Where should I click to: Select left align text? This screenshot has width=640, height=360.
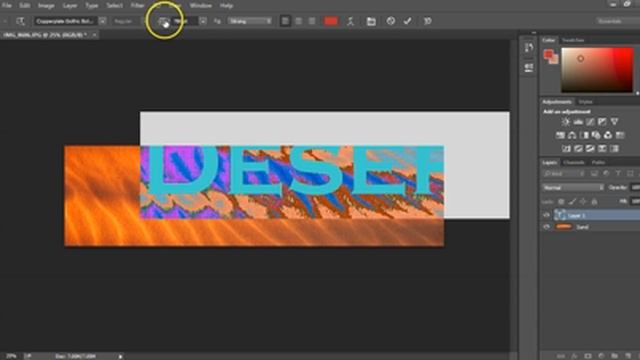(x=285, y=21)
